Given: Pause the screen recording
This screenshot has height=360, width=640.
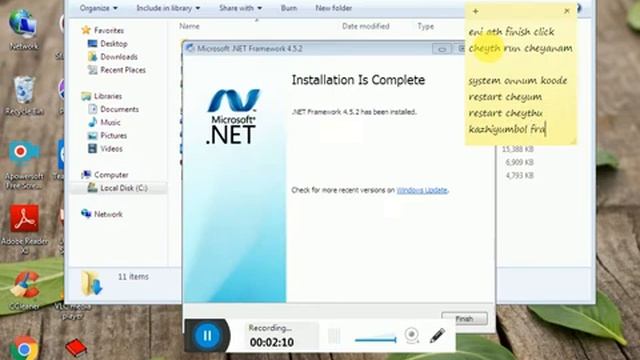Looking at the screenshot, I should pyautogui.click(x=207, y=336).
